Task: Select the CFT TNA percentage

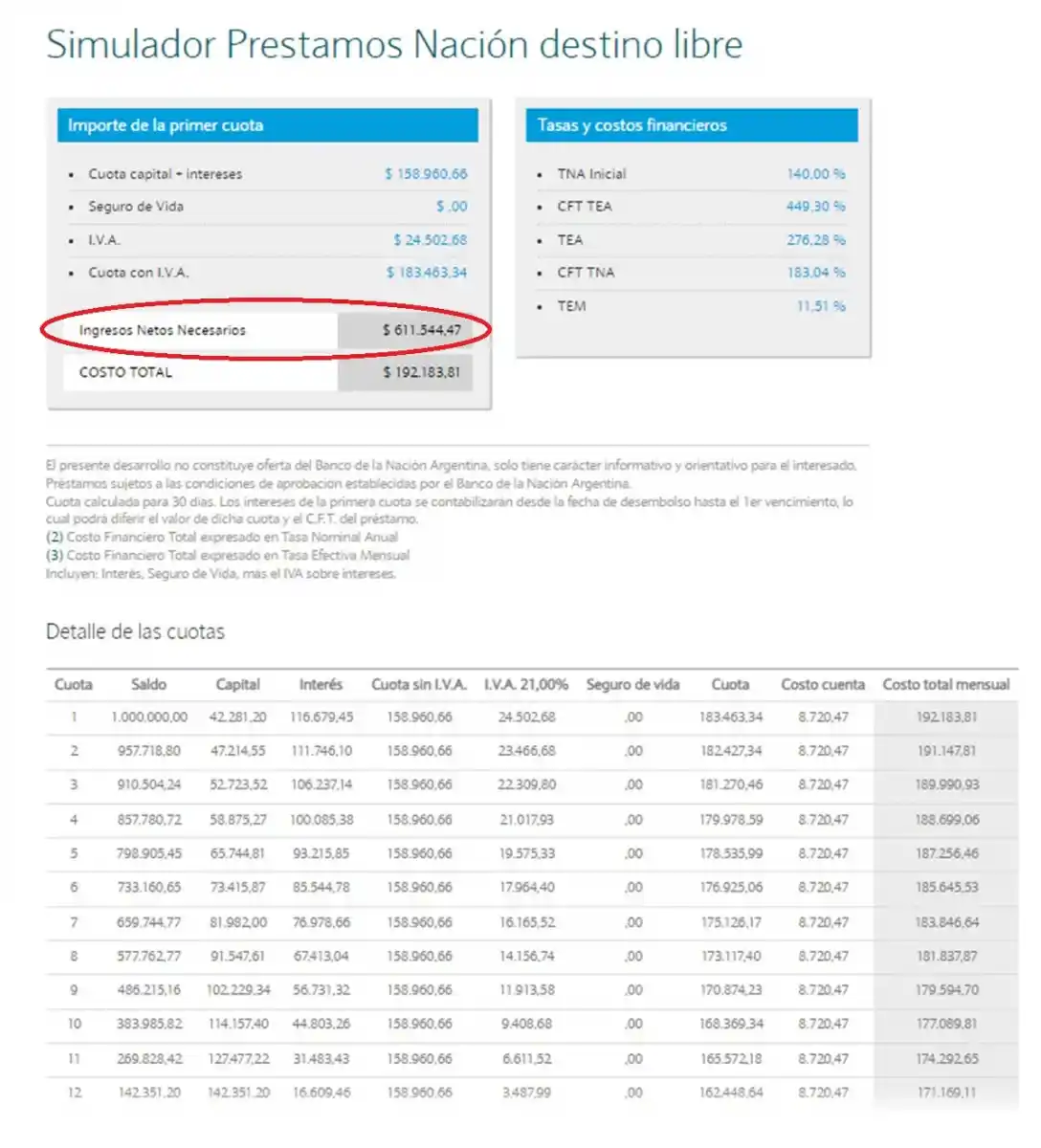Action: click(x=818, y=273)
